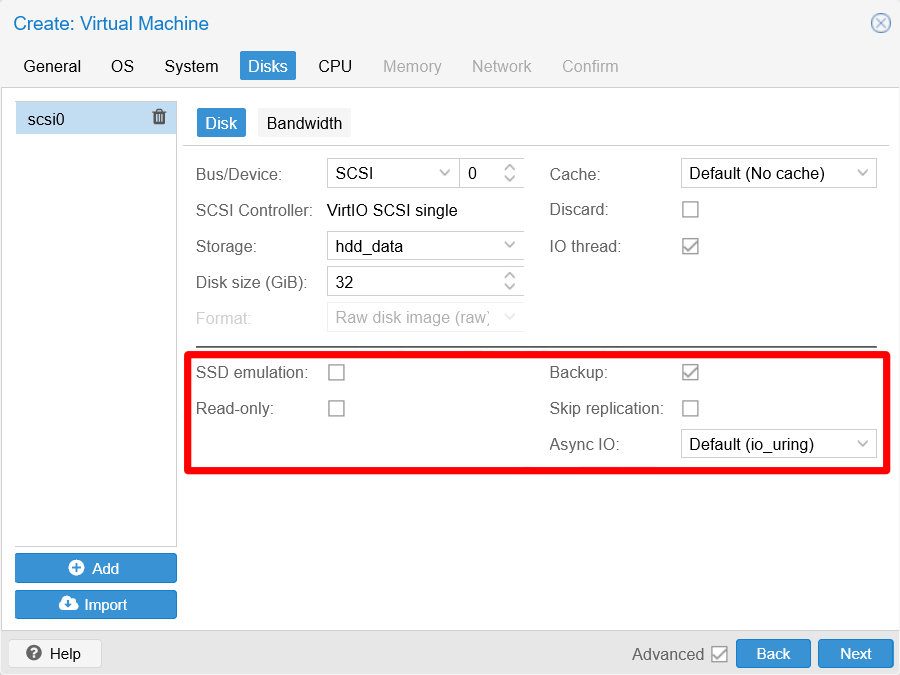Open the Bandwidth tab

(x=304, y=122)
